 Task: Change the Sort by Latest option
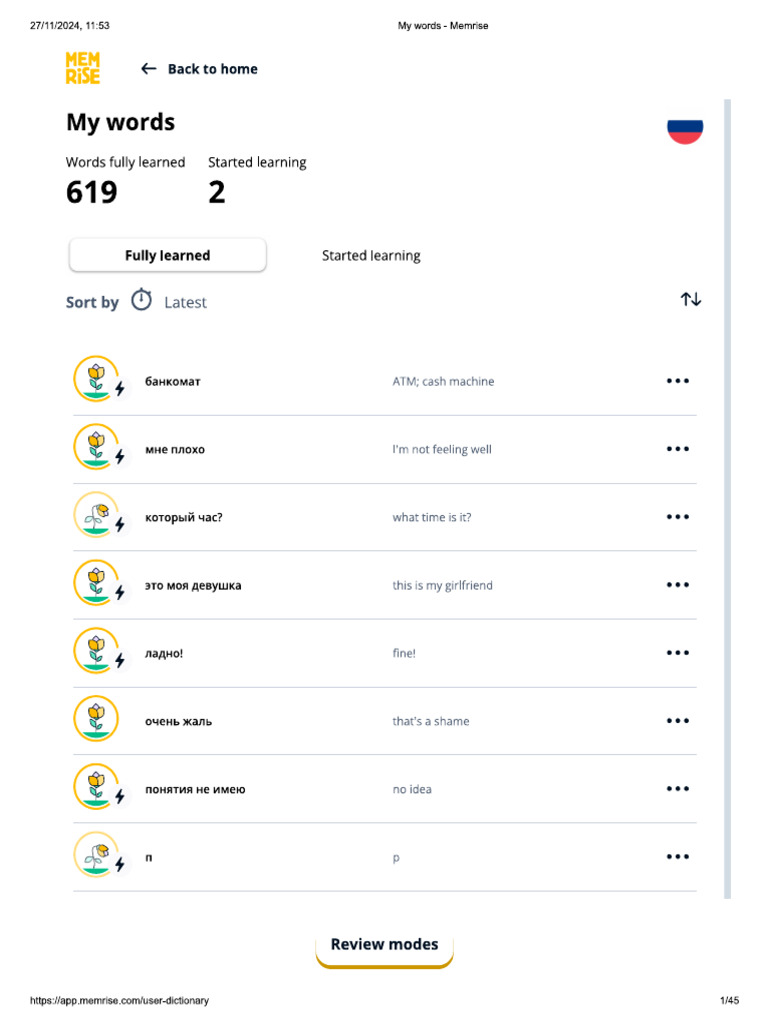[x=185, y=302]
